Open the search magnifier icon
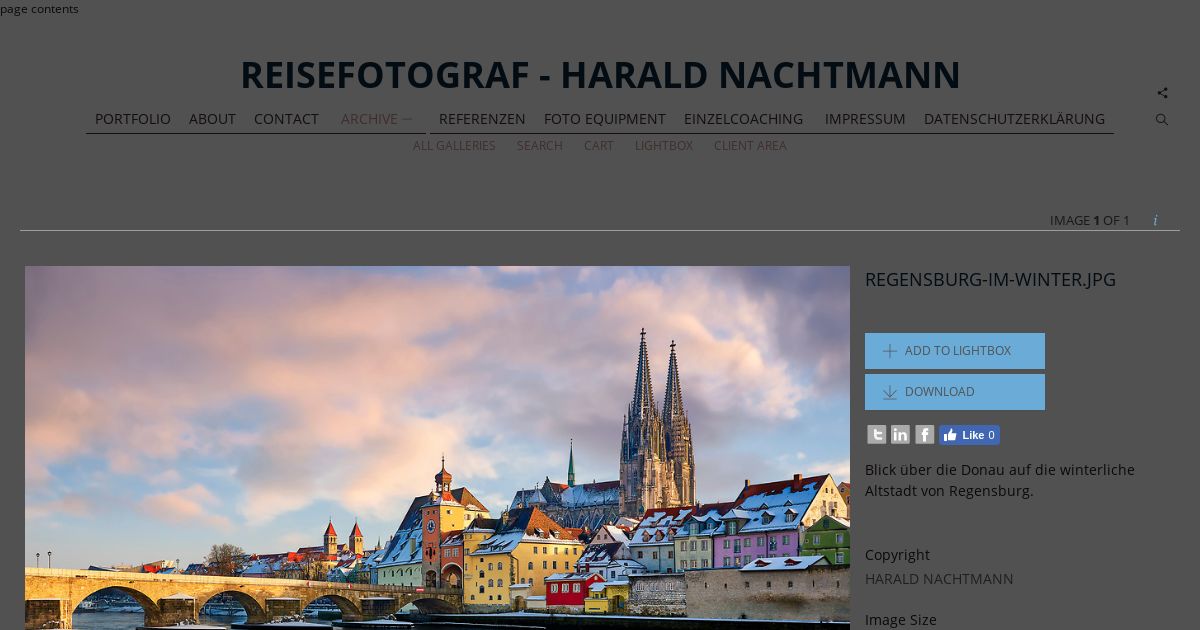The height and width of the screenshot is (630, 1200). (x=1162, y=119)
